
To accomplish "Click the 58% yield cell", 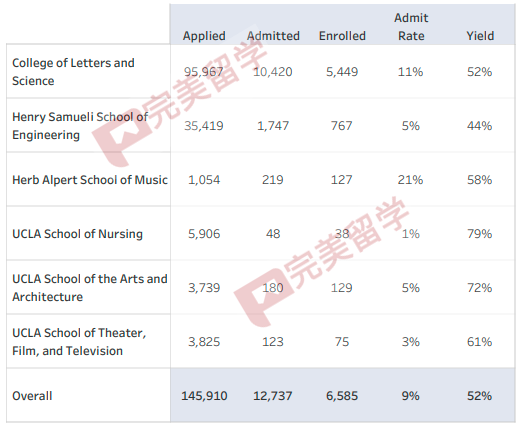I will click(479, 180).
